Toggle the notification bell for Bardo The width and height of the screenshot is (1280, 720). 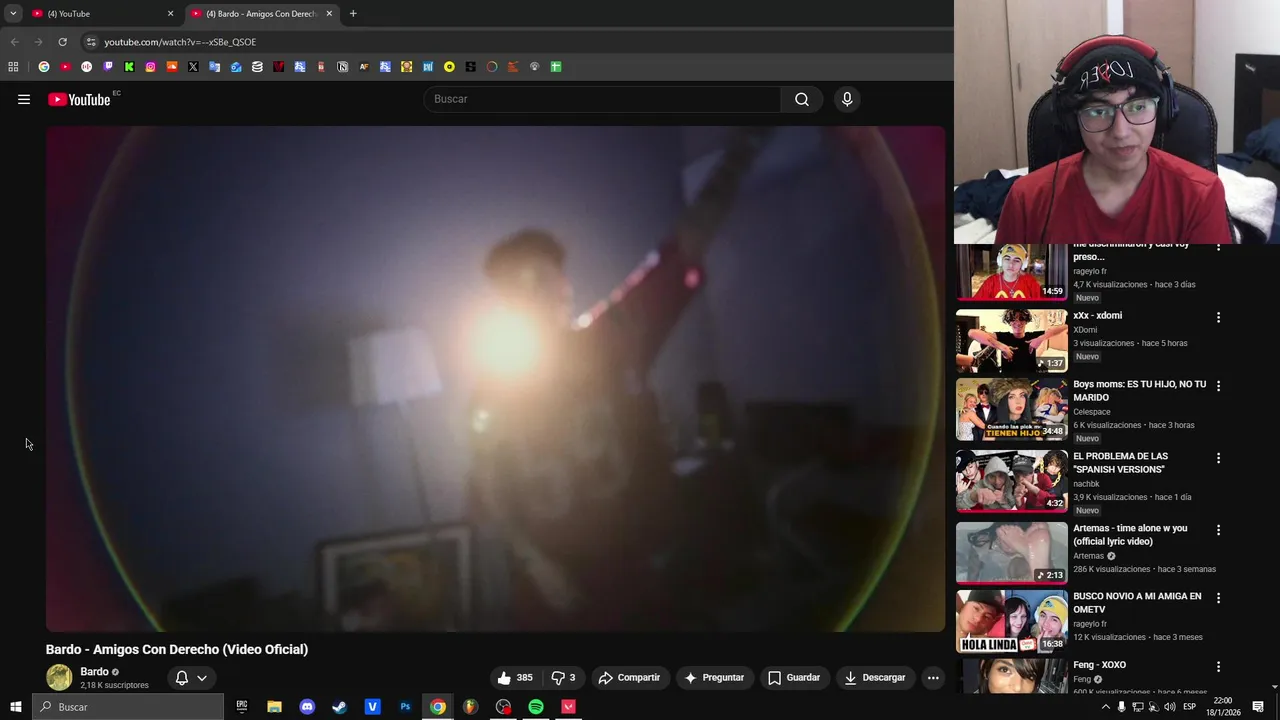[x=182, y=678]
